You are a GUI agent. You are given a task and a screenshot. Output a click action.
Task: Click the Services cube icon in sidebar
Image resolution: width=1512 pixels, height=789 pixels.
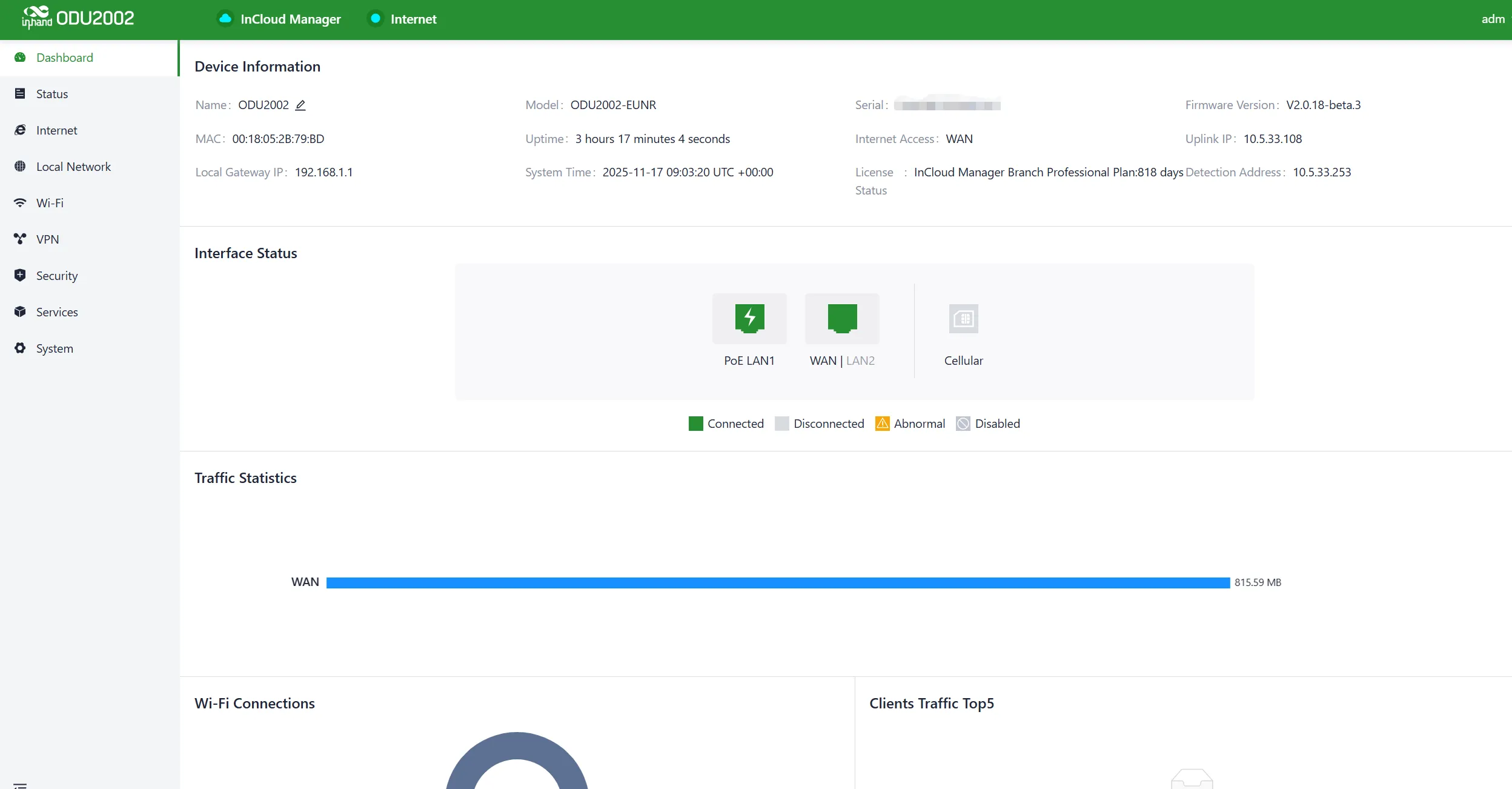[x=20, y=312]
